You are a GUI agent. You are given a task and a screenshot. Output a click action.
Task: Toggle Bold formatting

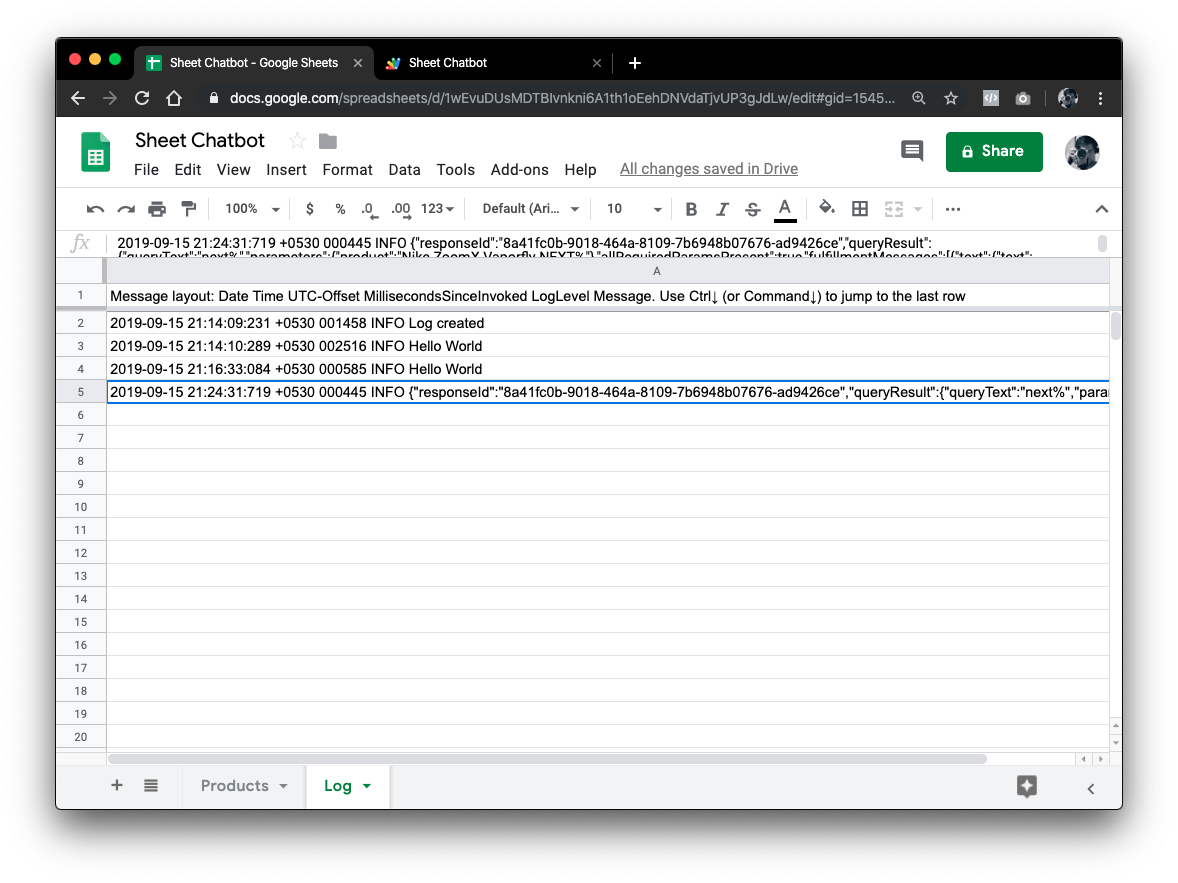tap(691, 209)
